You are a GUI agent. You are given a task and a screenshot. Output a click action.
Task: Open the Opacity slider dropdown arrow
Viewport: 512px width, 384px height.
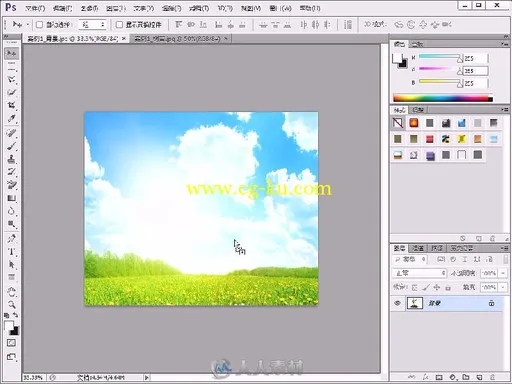[503, 273]
